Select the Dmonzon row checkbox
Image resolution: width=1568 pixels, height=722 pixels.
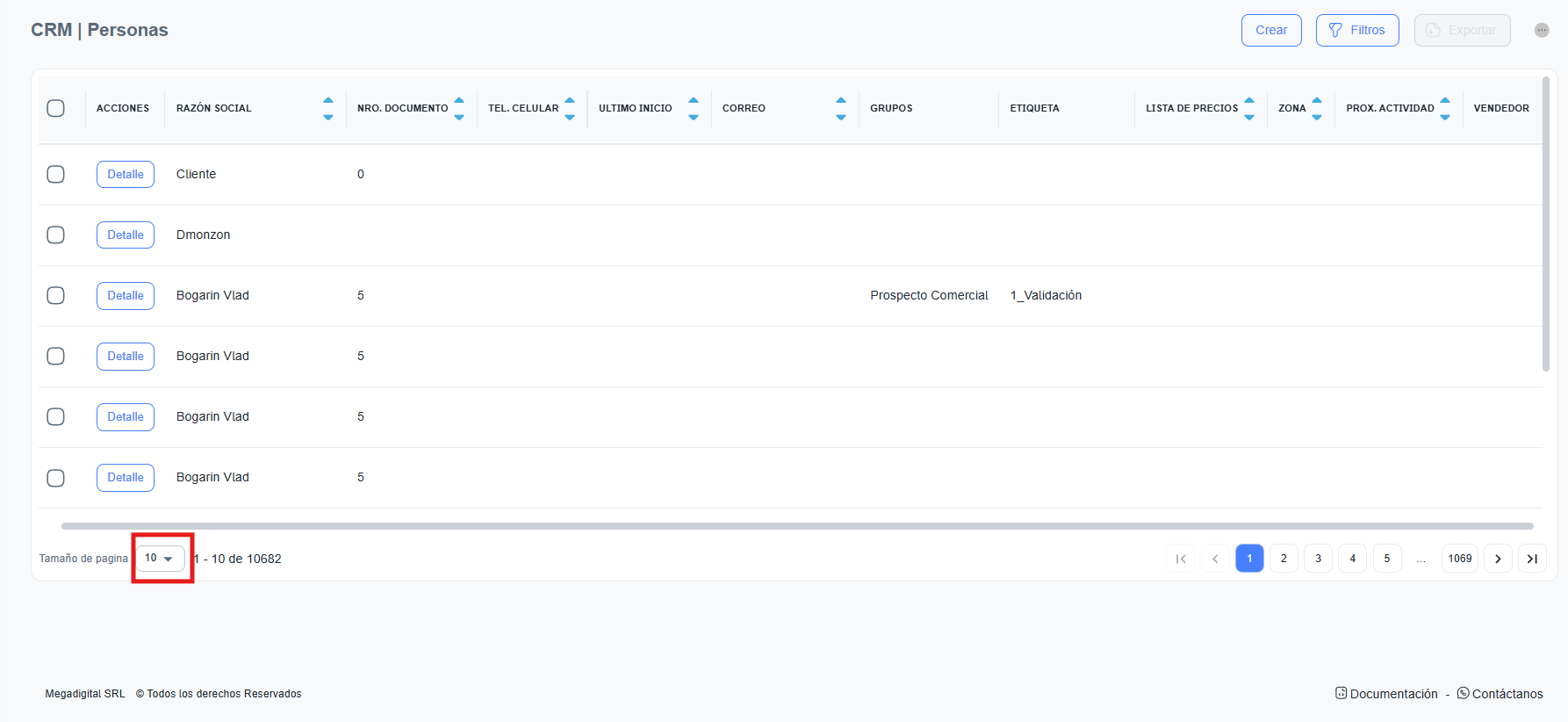(x=55, y=235)
